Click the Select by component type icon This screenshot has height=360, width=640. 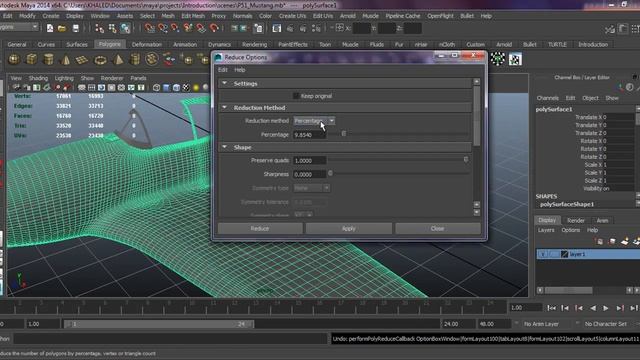[x=125, y=28]
